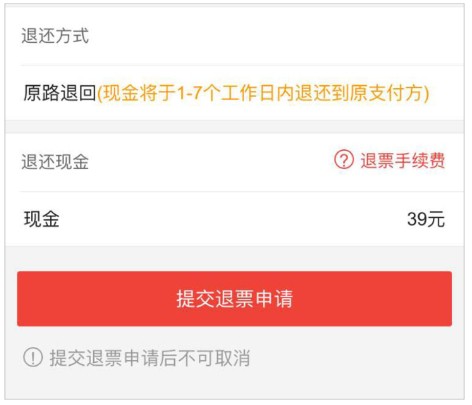Tap the 39元 refund amount
This screenshot has width=472, height=405.
426,219
